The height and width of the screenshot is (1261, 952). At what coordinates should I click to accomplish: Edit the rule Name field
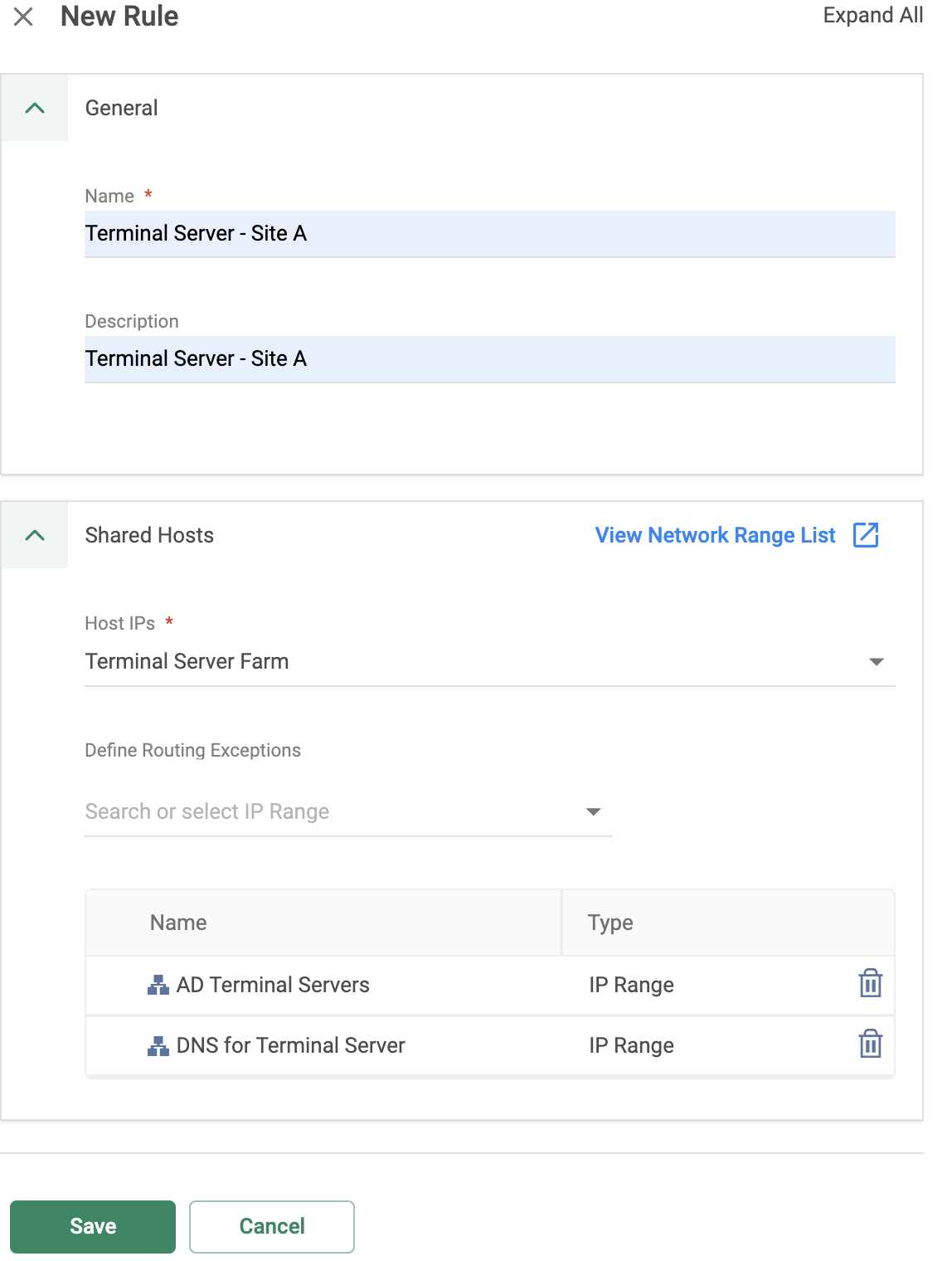coord(489,234)
